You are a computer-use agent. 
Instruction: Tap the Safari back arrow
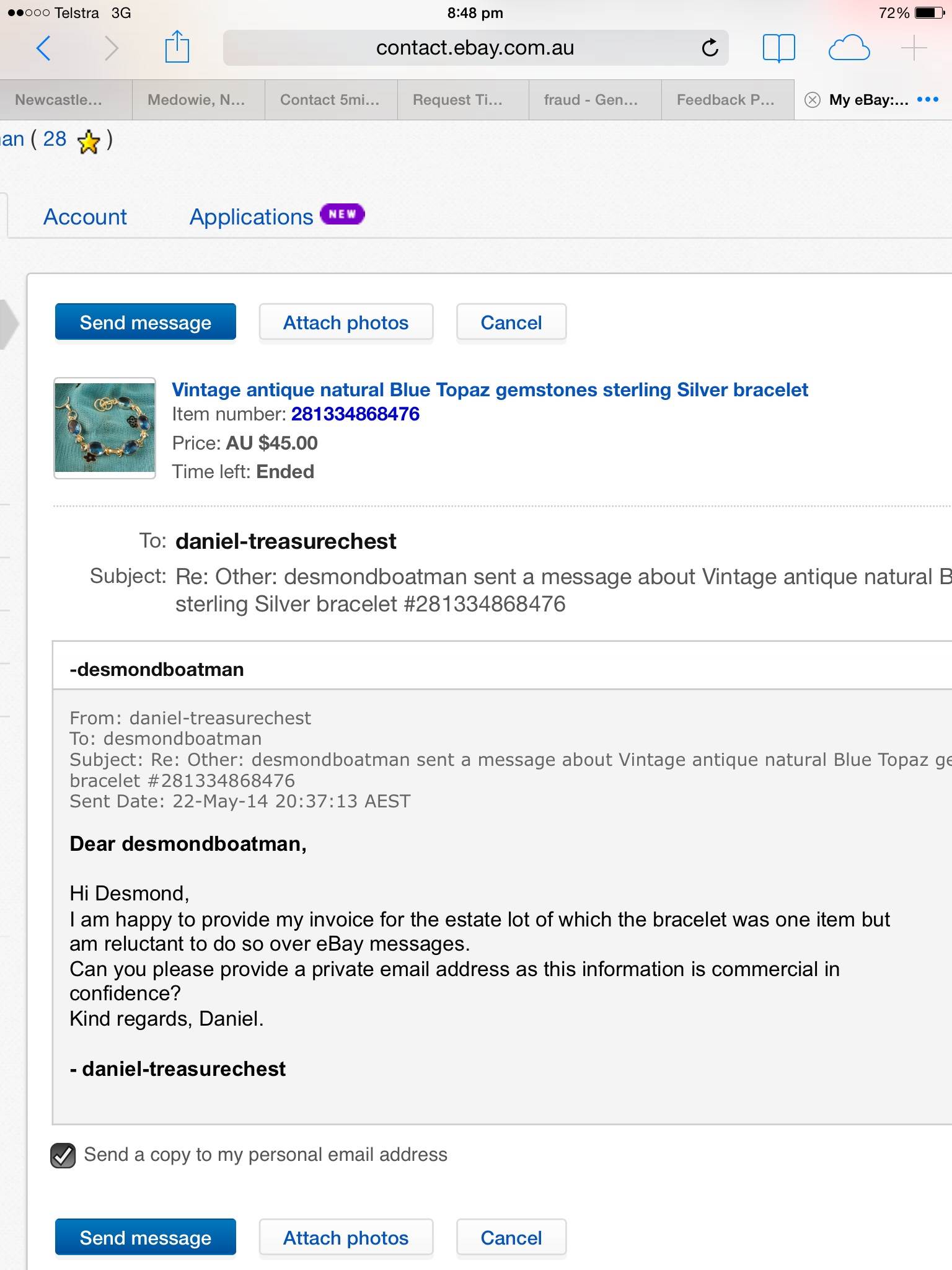pyautogui.click(x=43, y=48)
